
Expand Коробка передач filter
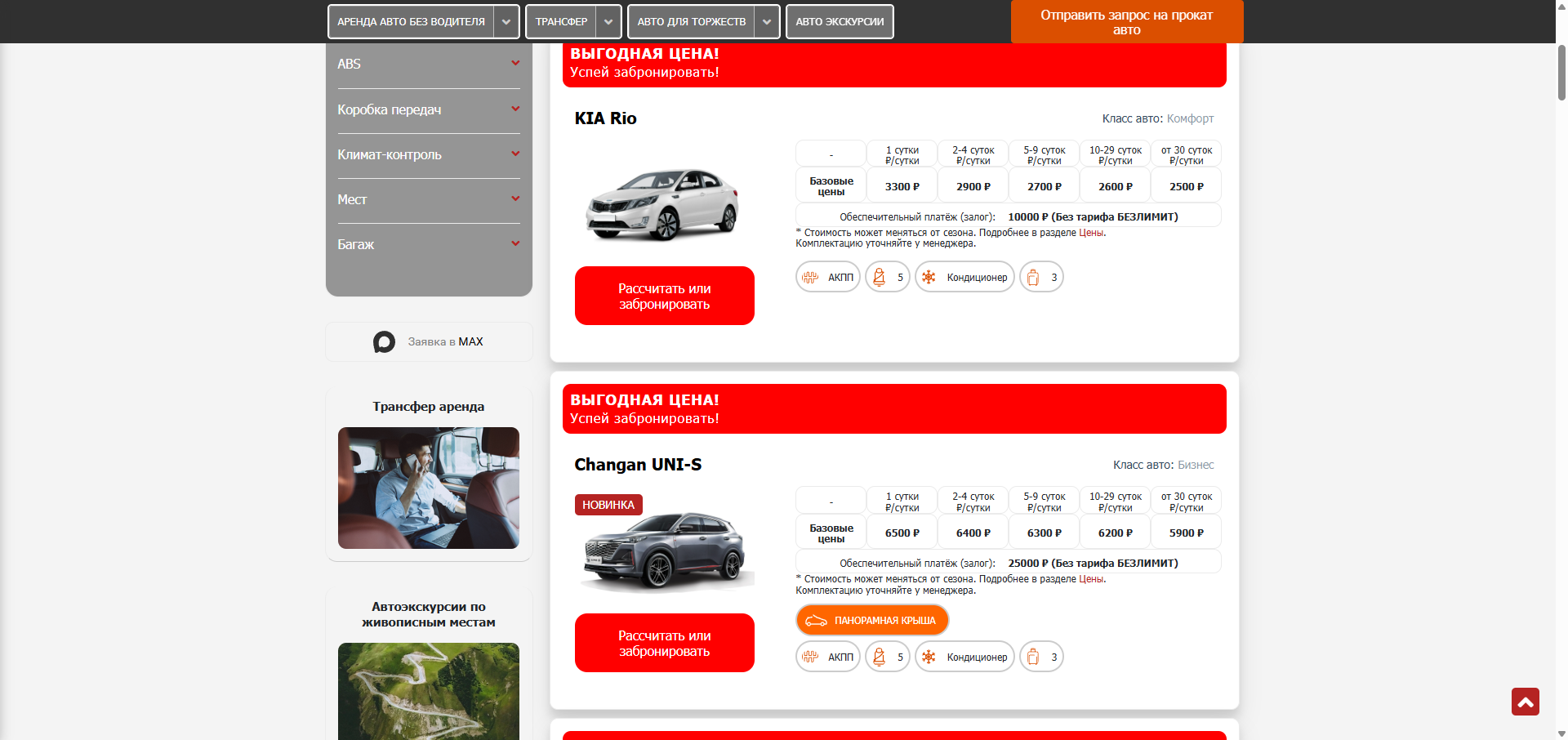pos(429,109)
